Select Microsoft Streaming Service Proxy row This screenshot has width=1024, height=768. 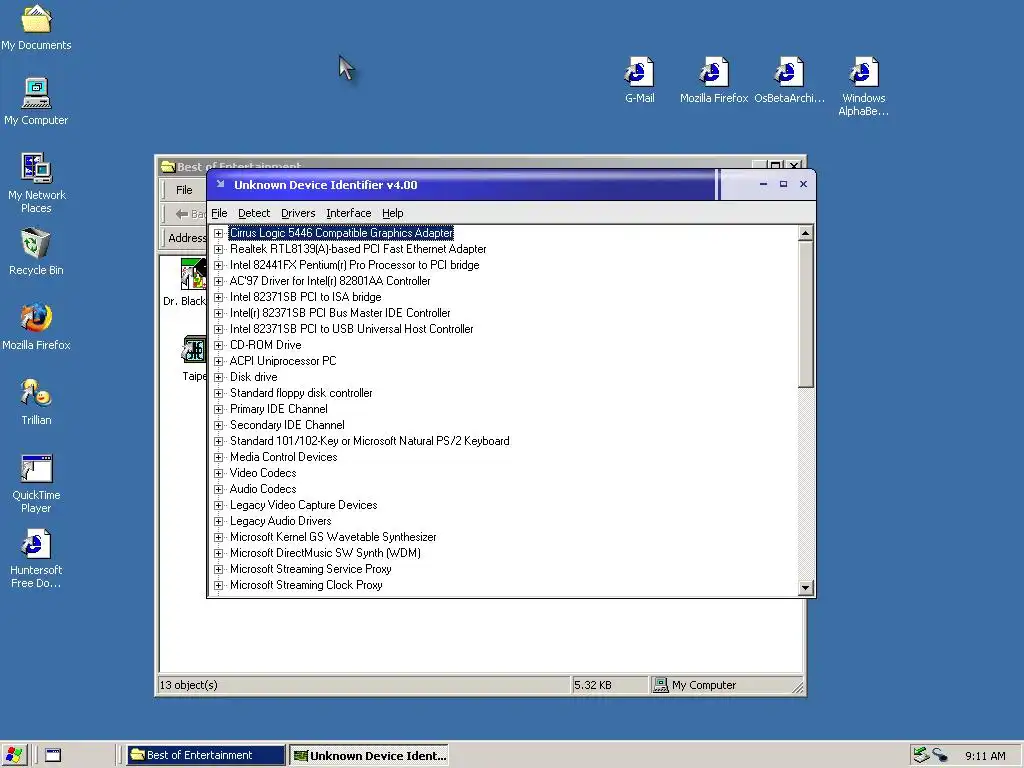coord(310,569)
